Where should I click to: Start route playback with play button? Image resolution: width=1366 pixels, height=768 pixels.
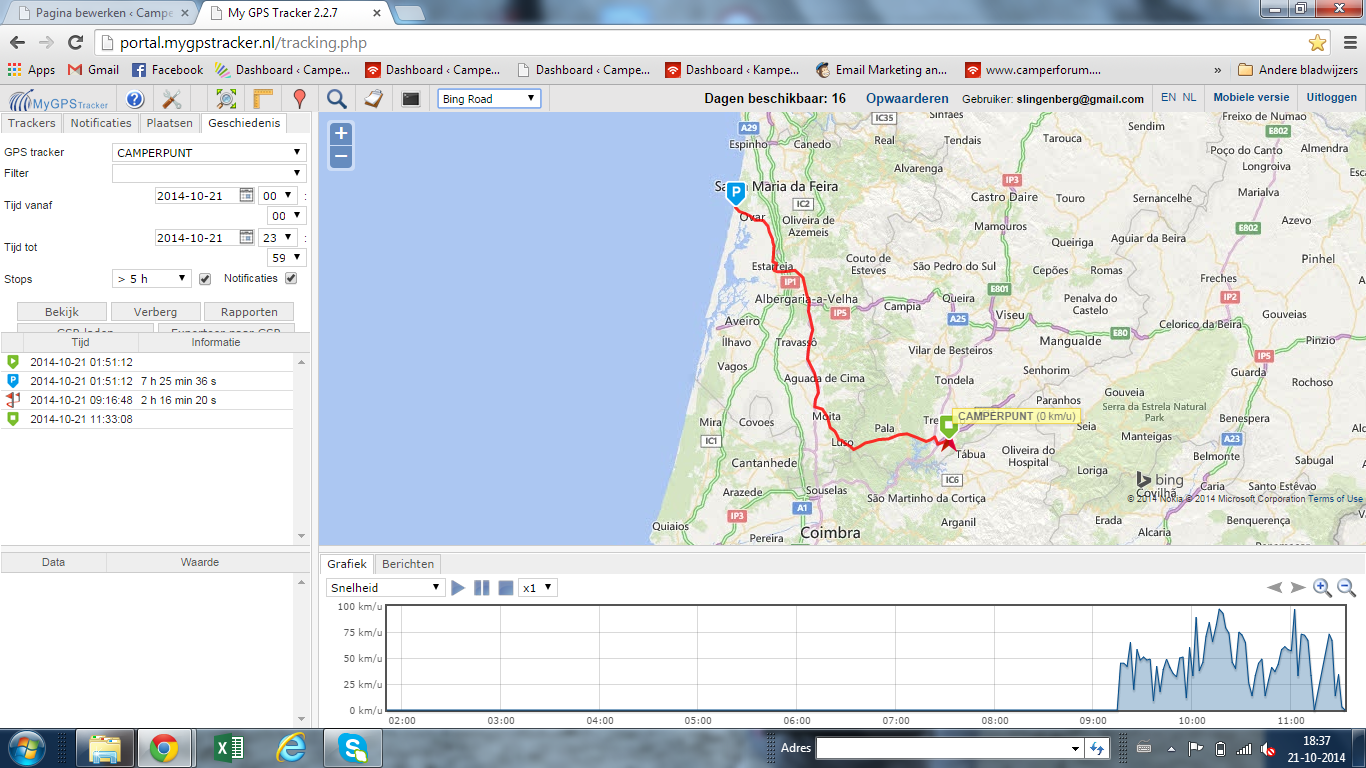[x=458, y=588]
